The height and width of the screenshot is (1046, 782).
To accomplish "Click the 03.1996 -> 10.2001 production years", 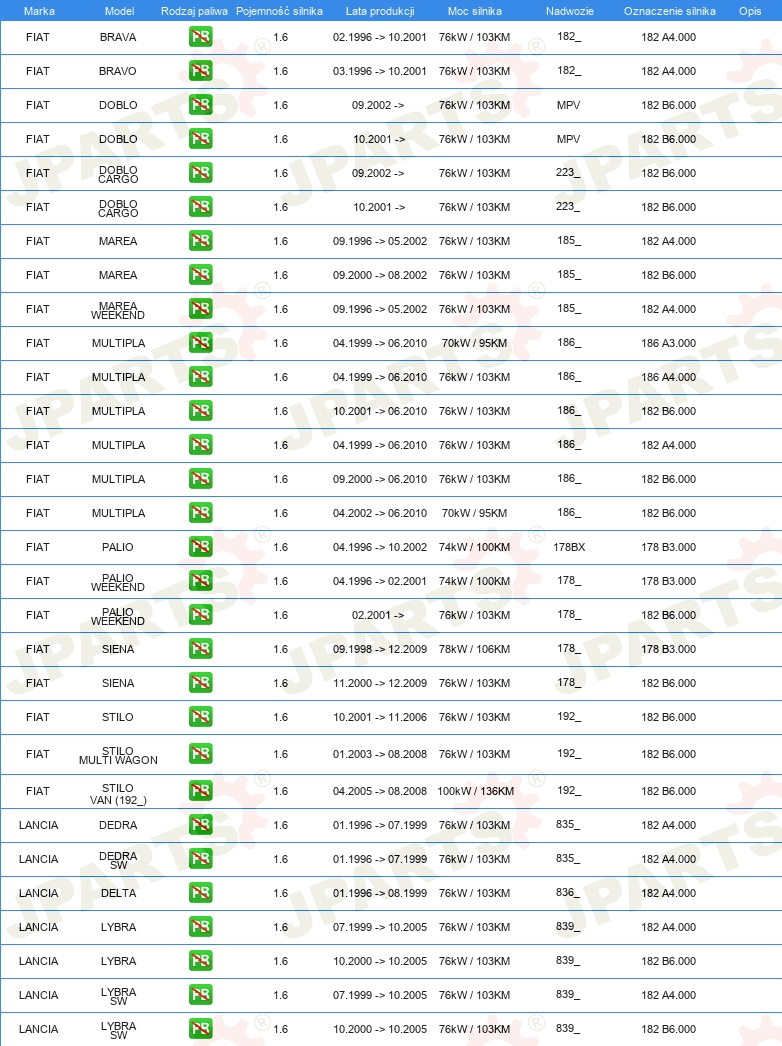I will pos(380,71).
